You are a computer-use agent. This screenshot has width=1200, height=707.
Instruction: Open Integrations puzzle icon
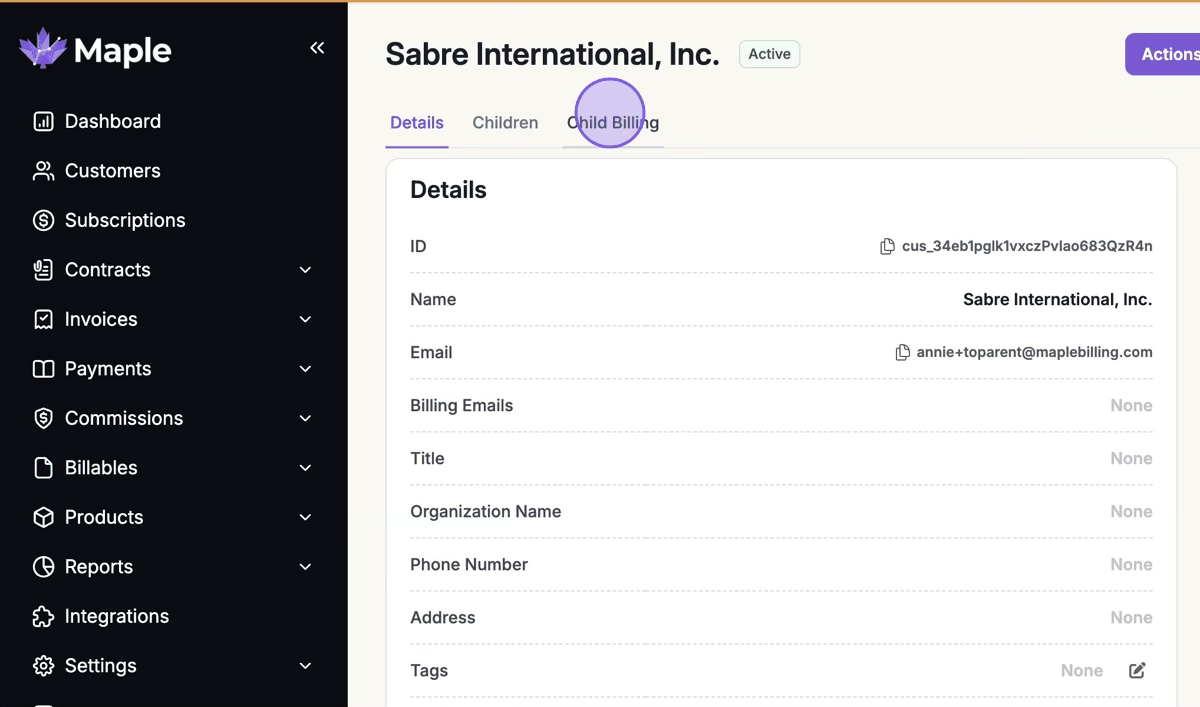coord(43,616)
